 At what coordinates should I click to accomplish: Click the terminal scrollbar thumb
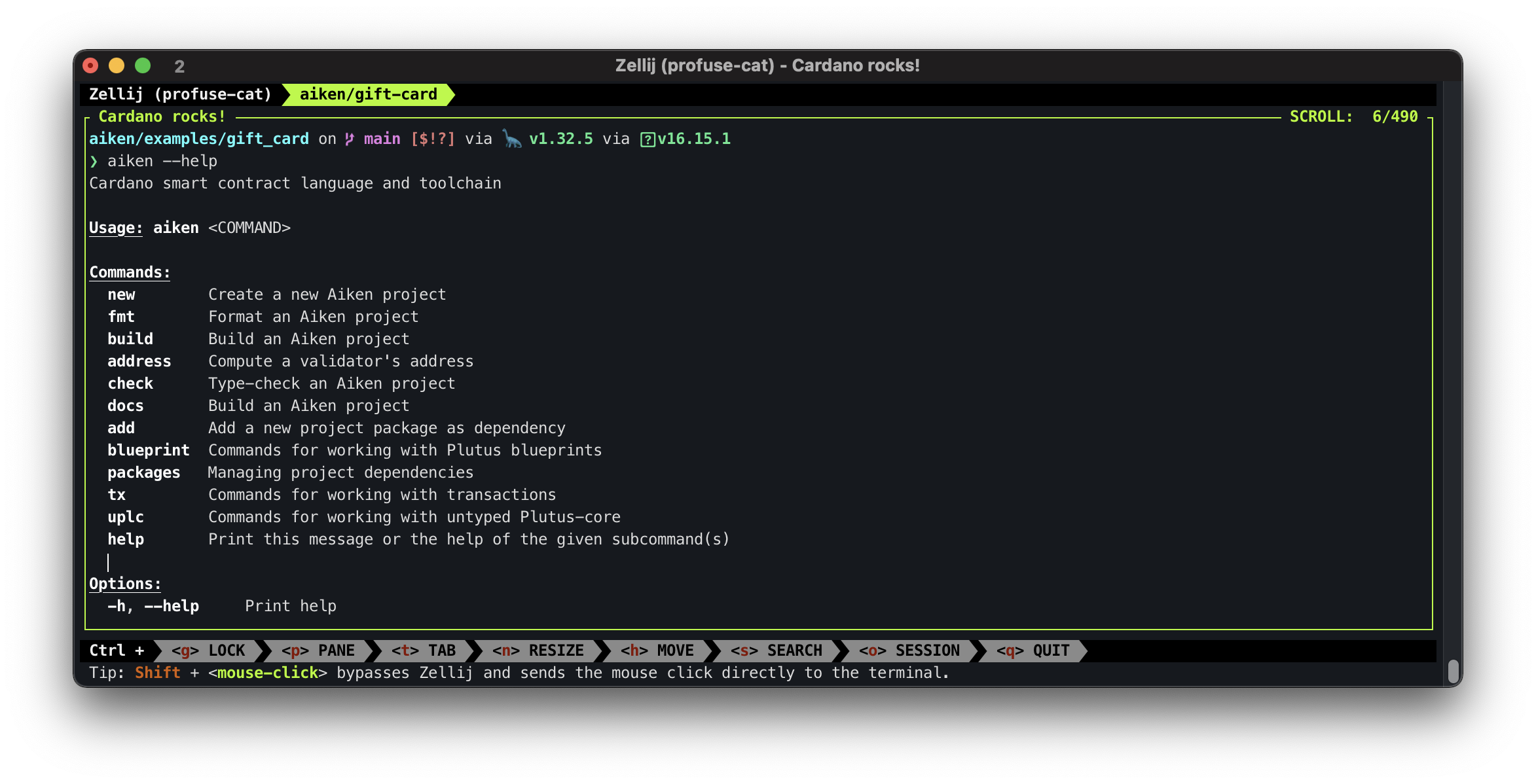click(1453, 671)
